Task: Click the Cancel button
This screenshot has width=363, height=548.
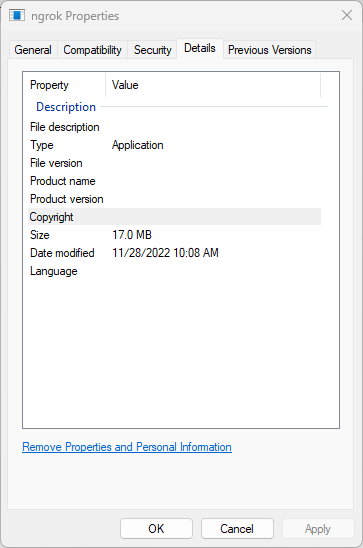Action: [237, 528]
